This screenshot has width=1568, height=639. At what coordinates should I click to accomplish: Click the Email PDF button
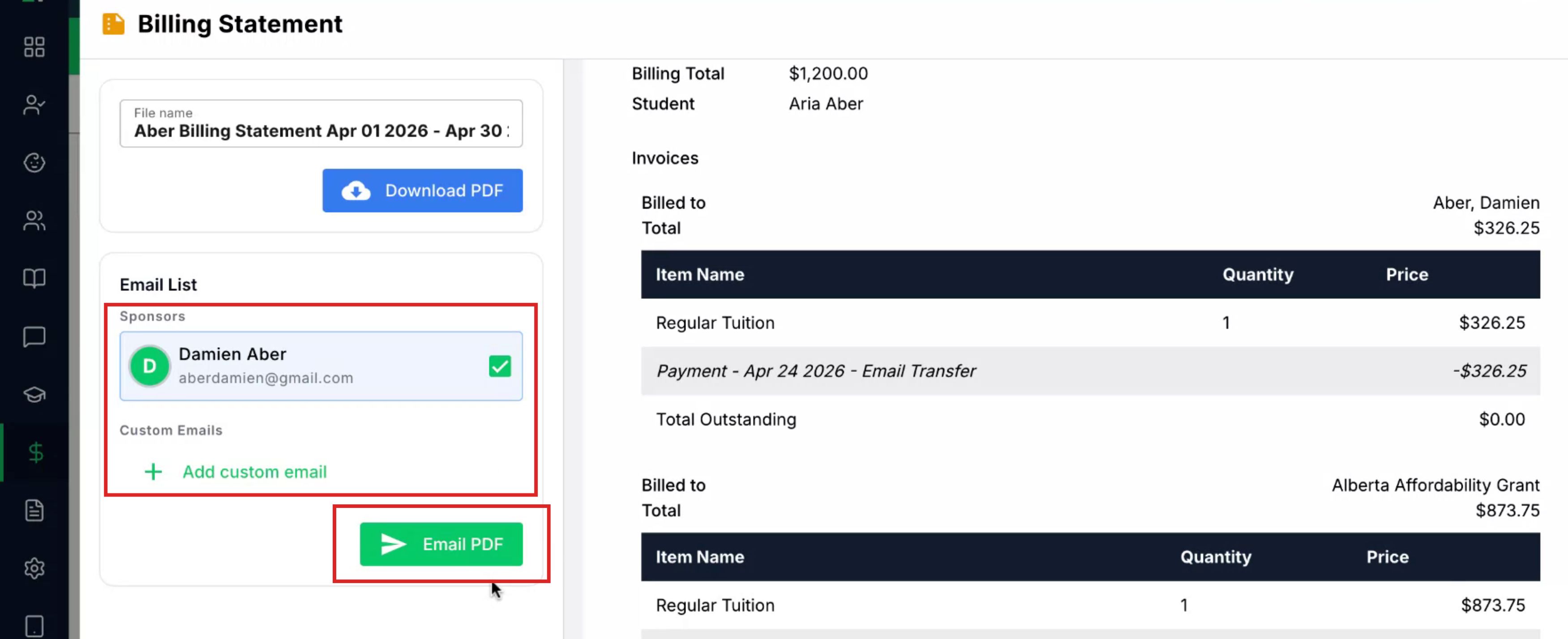(441, 544)
